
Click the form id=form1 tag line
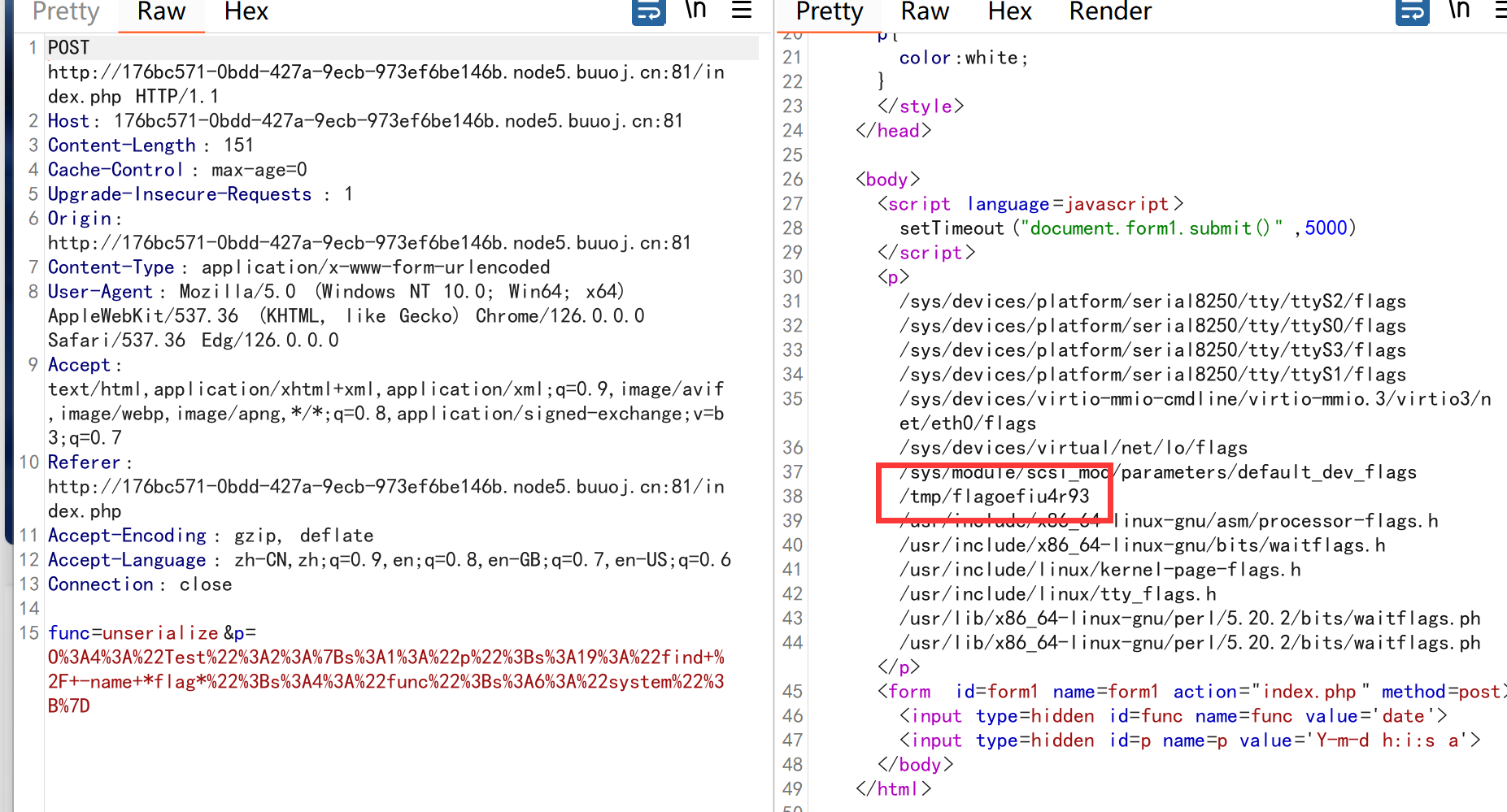pyautogui.click(x=1192, y=692)
